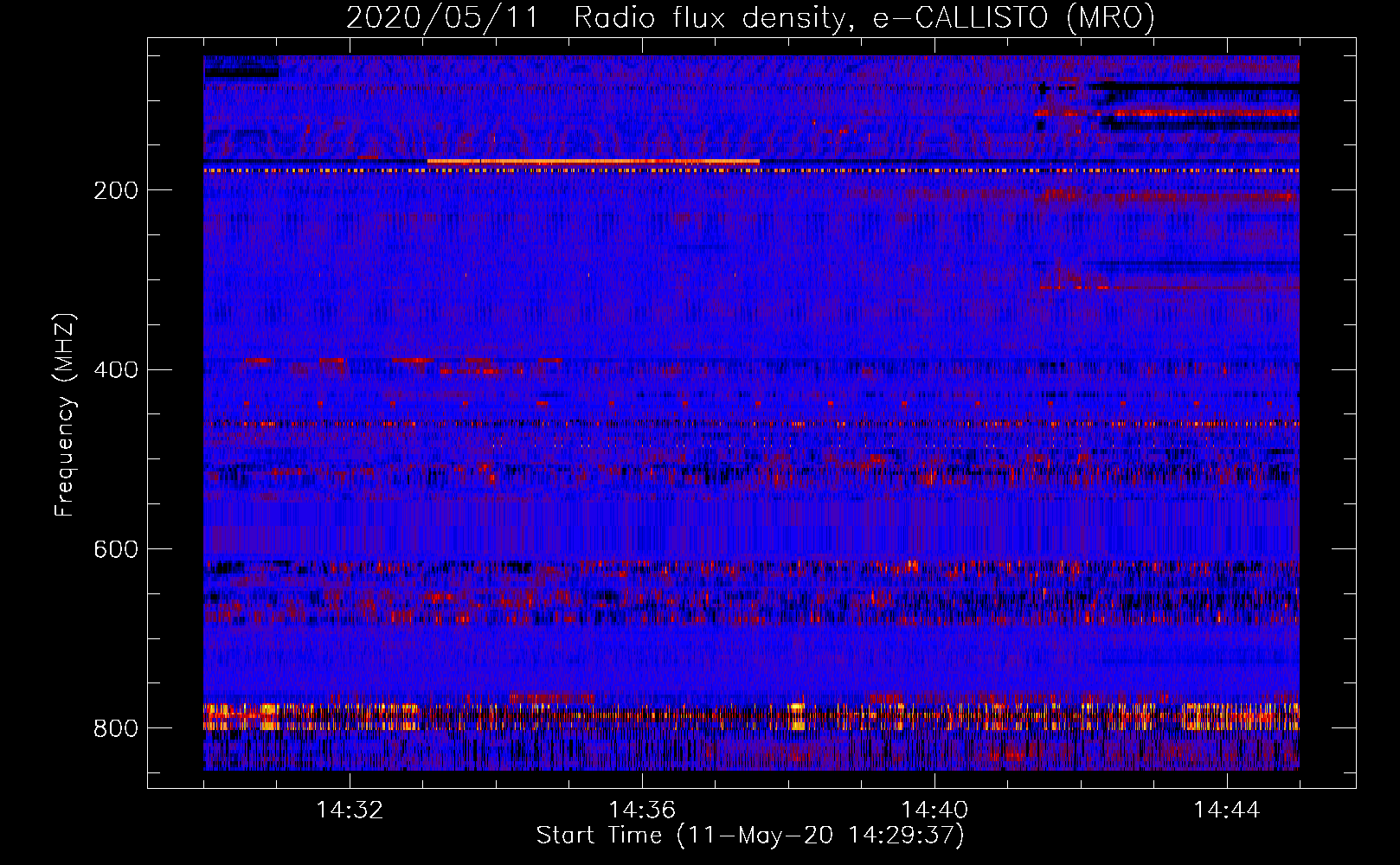Click the bright orange emission band above 200 MHz
1400x865 pixels.
click(x=594, y=162)
